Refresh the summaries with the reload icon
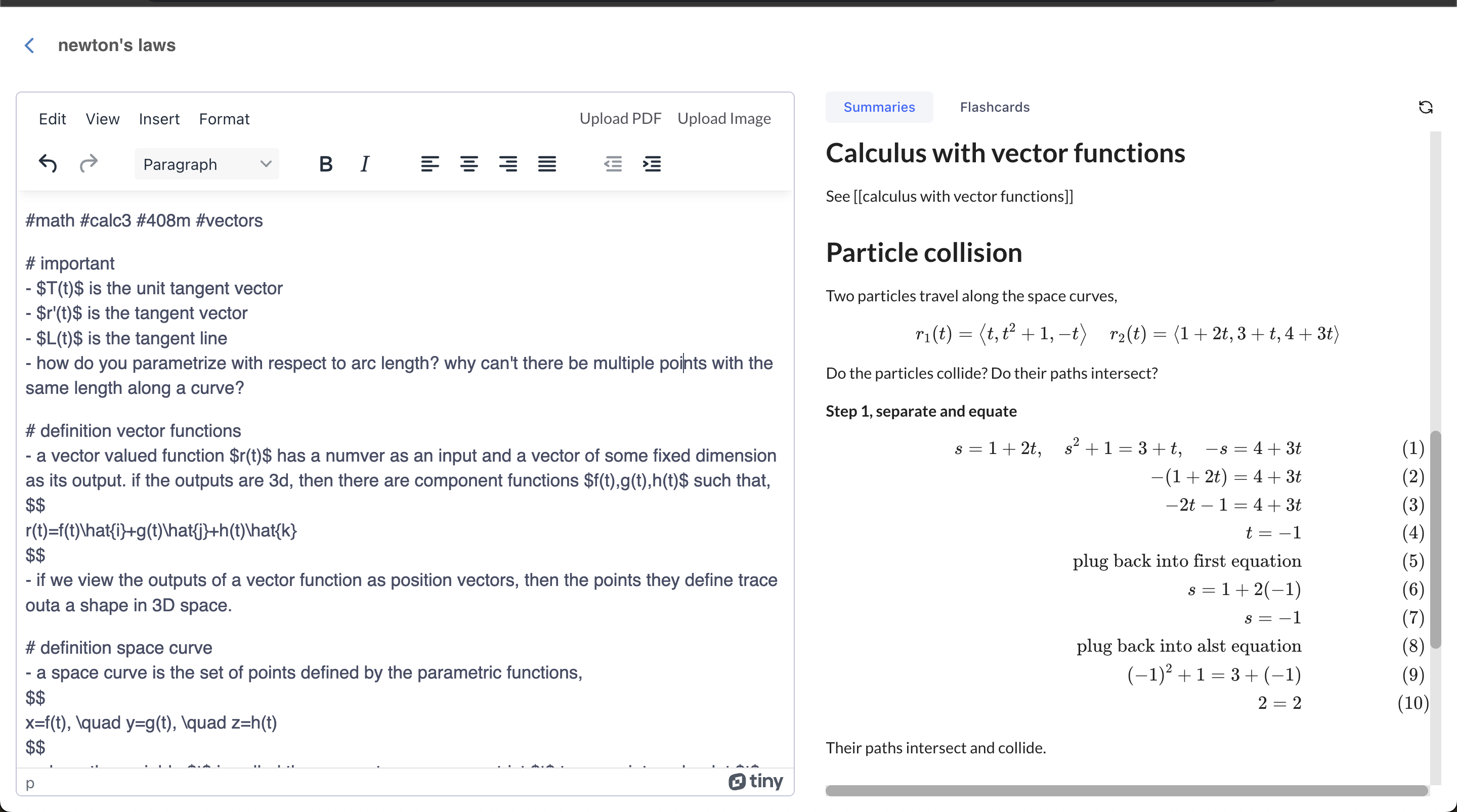This screenshot has height=812, width=1457. coord(1425,107)
